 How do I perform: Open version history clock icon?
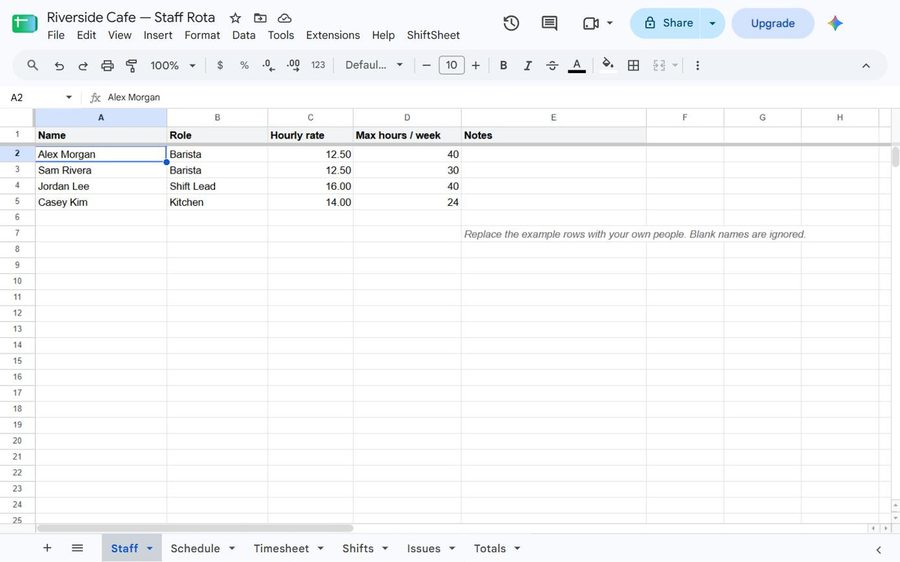[x=511, y=23]
